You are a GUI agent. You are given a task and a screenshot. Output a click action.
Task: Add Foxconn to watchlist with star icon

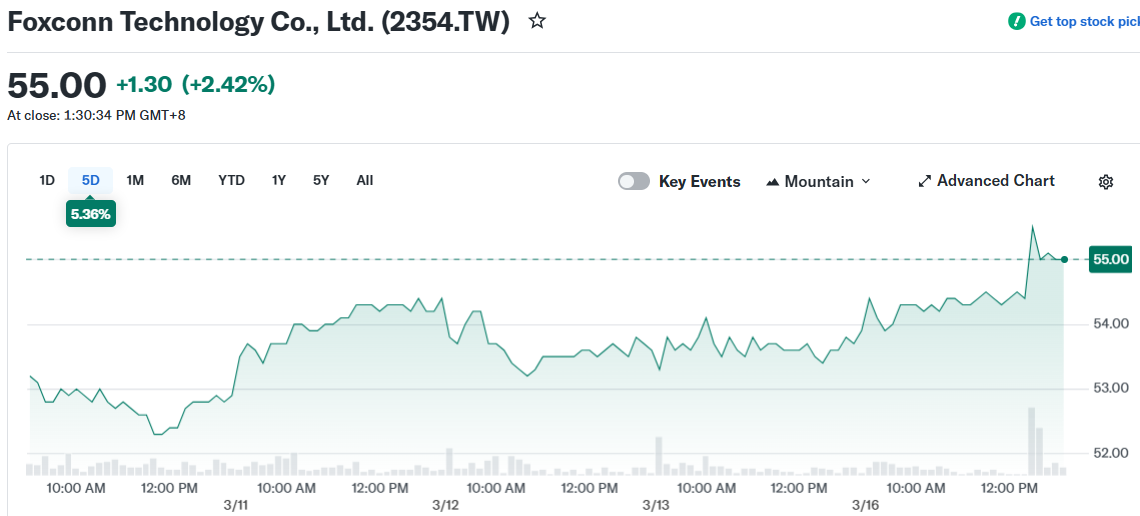pos(537,21)
